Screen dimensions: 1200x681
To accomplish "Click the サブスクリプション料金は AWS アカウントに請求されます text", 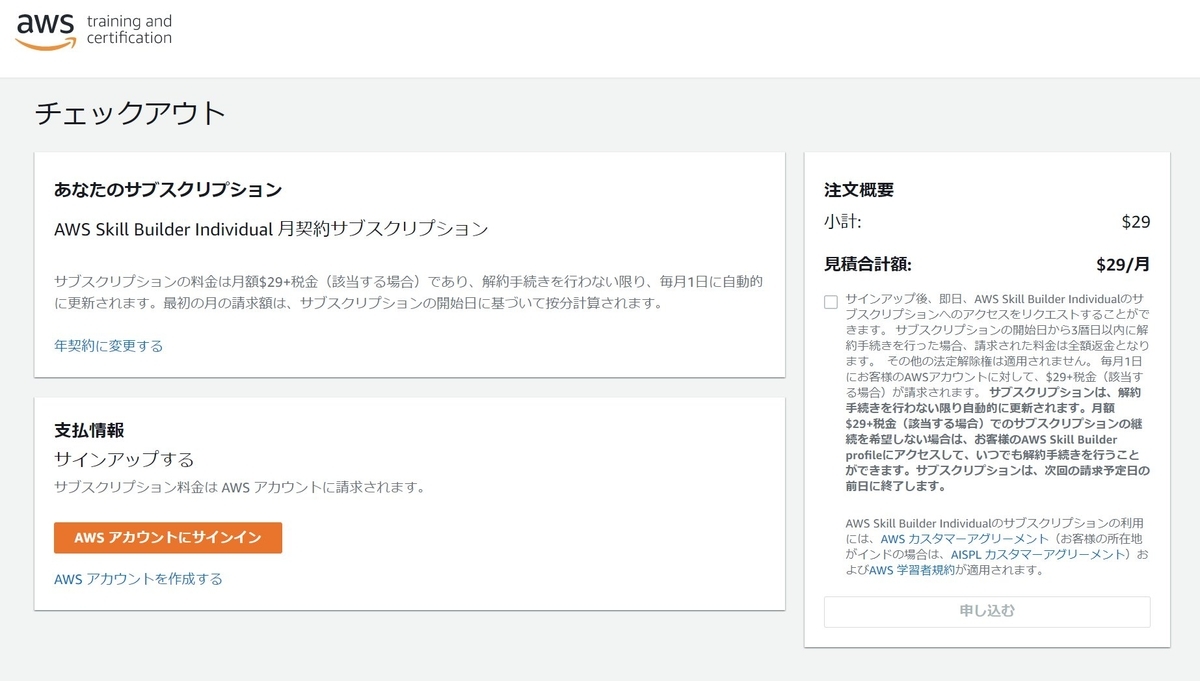I will tap(240, 488).
